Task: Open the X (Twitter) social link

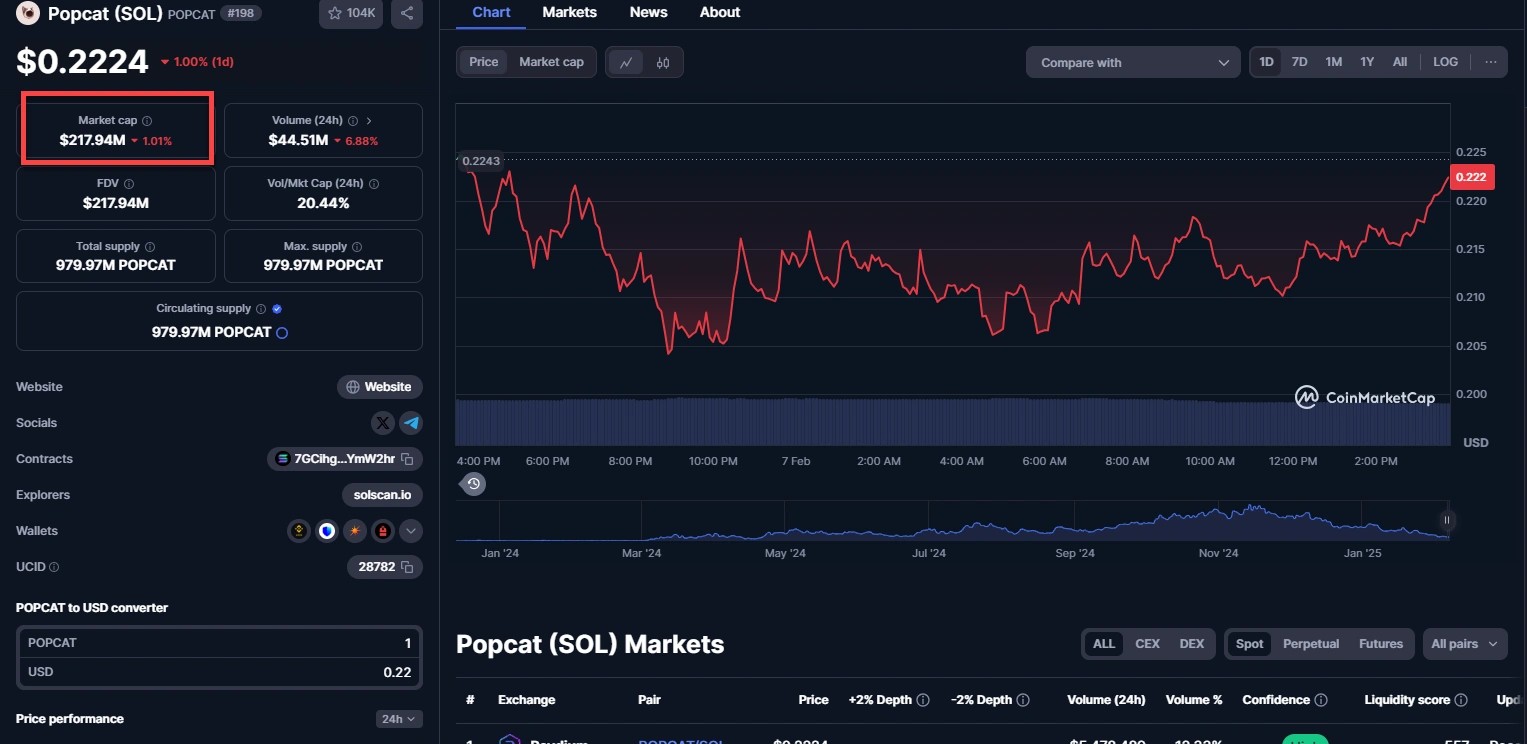Action: tap(383, 423)
